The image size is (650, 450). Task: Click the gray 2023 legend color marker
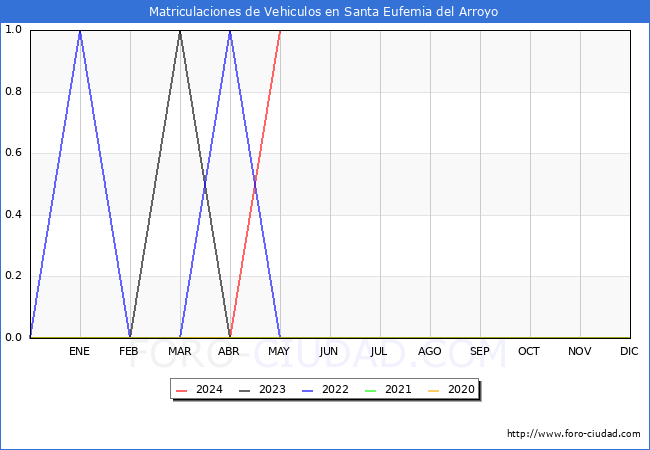point(245,391)
